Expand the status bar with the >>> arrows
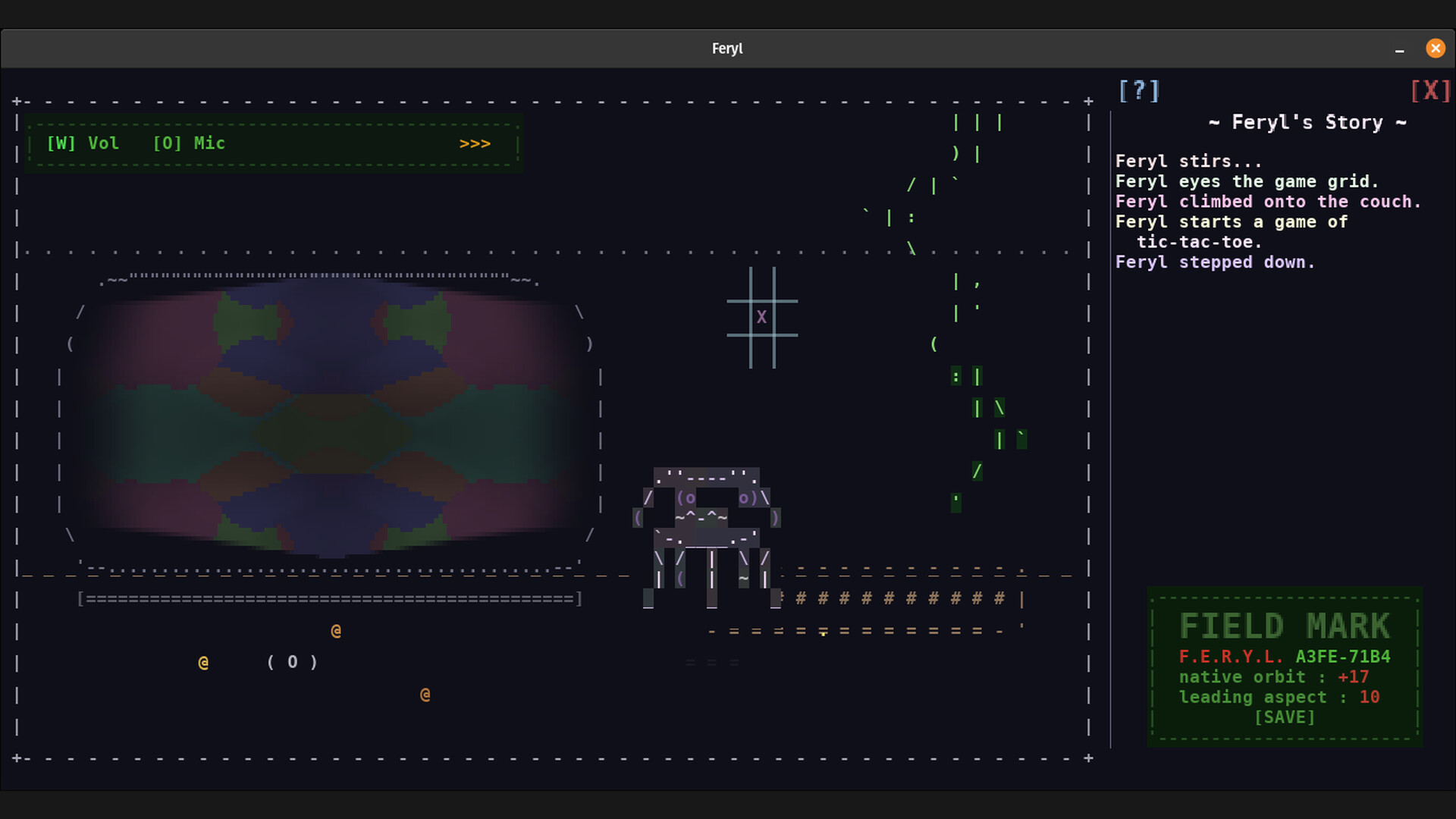Image resolution: width=1456 pixels, height=819 pixels. tap(474, 143)
